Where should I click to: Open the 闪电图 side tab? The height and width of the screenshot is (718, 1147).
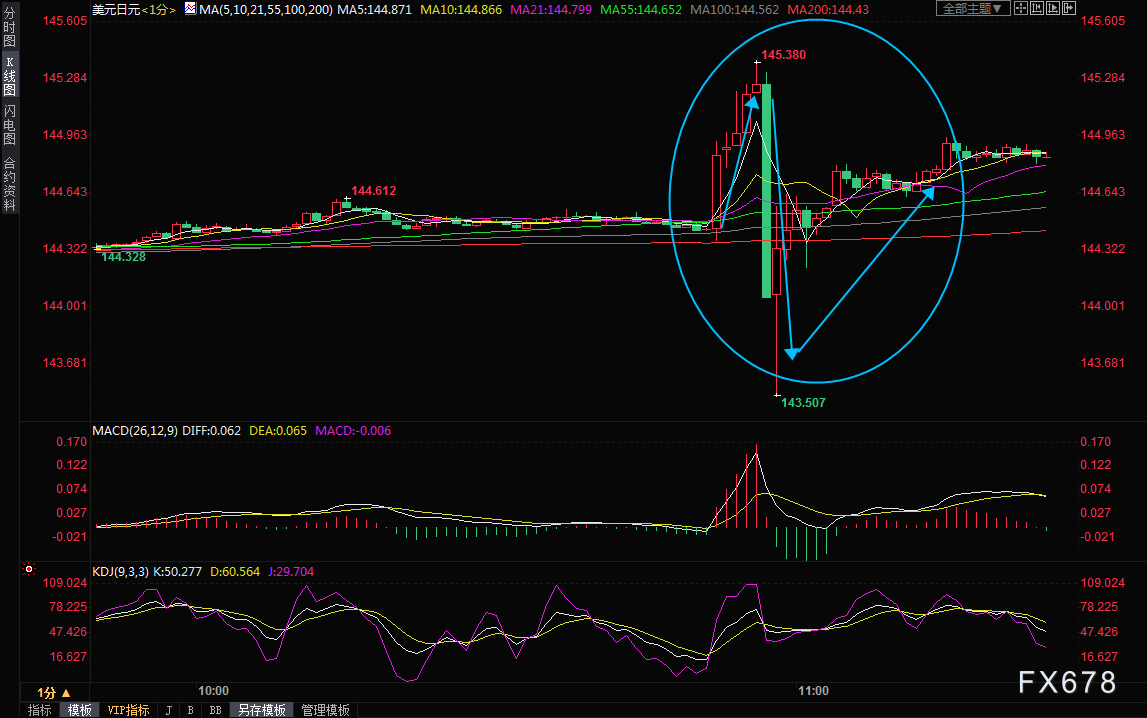(10, 124)
